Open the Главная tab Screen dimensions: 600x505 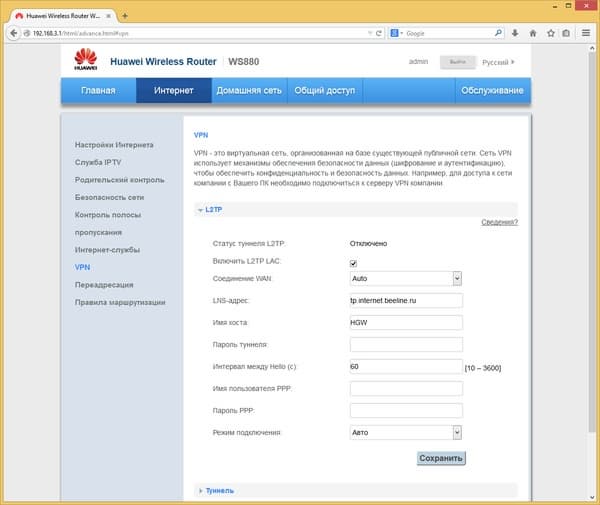click(x=98, y=91)
